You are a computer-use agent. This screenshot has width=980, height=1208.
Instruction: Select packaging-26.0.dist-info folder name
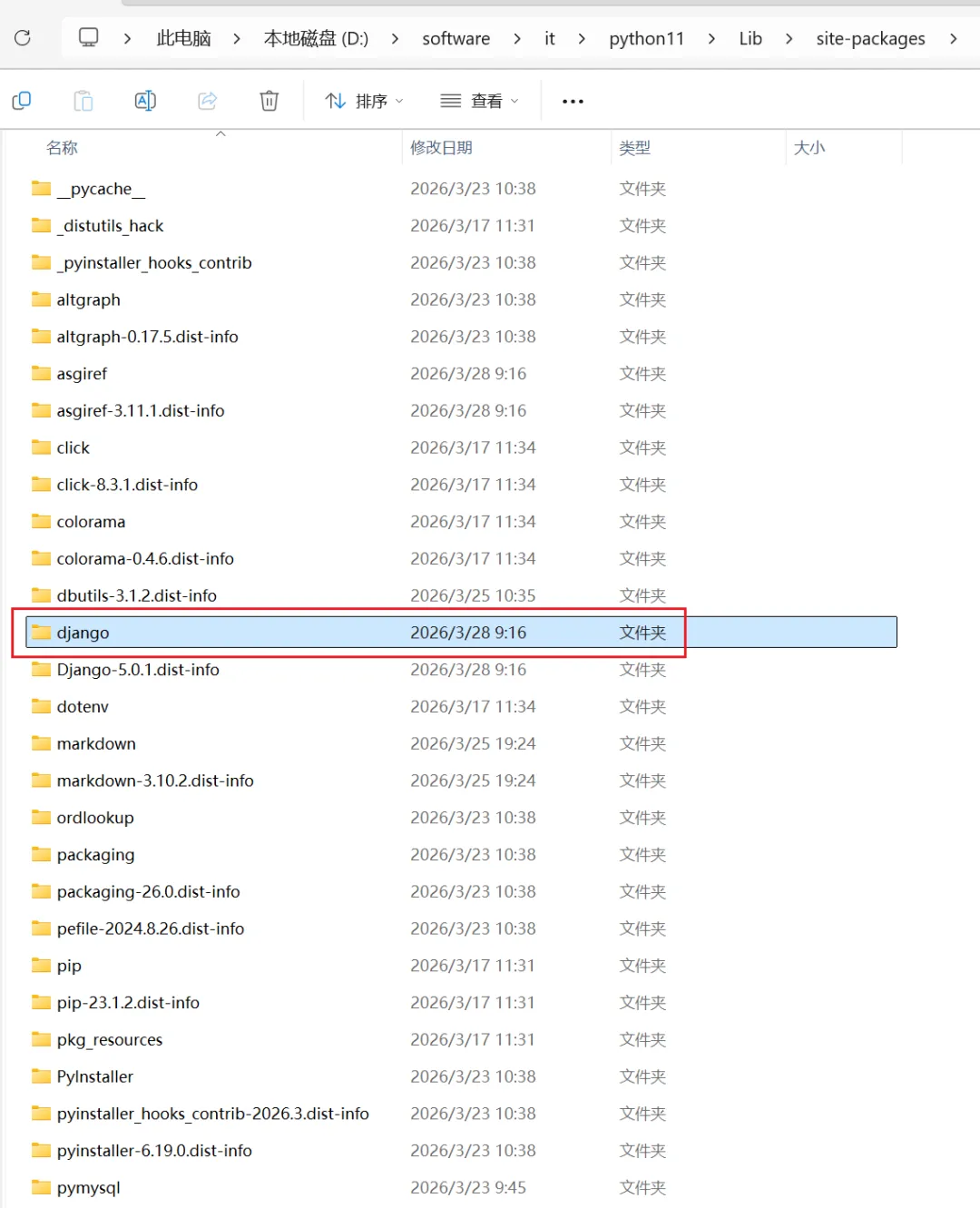coord(148,891)
